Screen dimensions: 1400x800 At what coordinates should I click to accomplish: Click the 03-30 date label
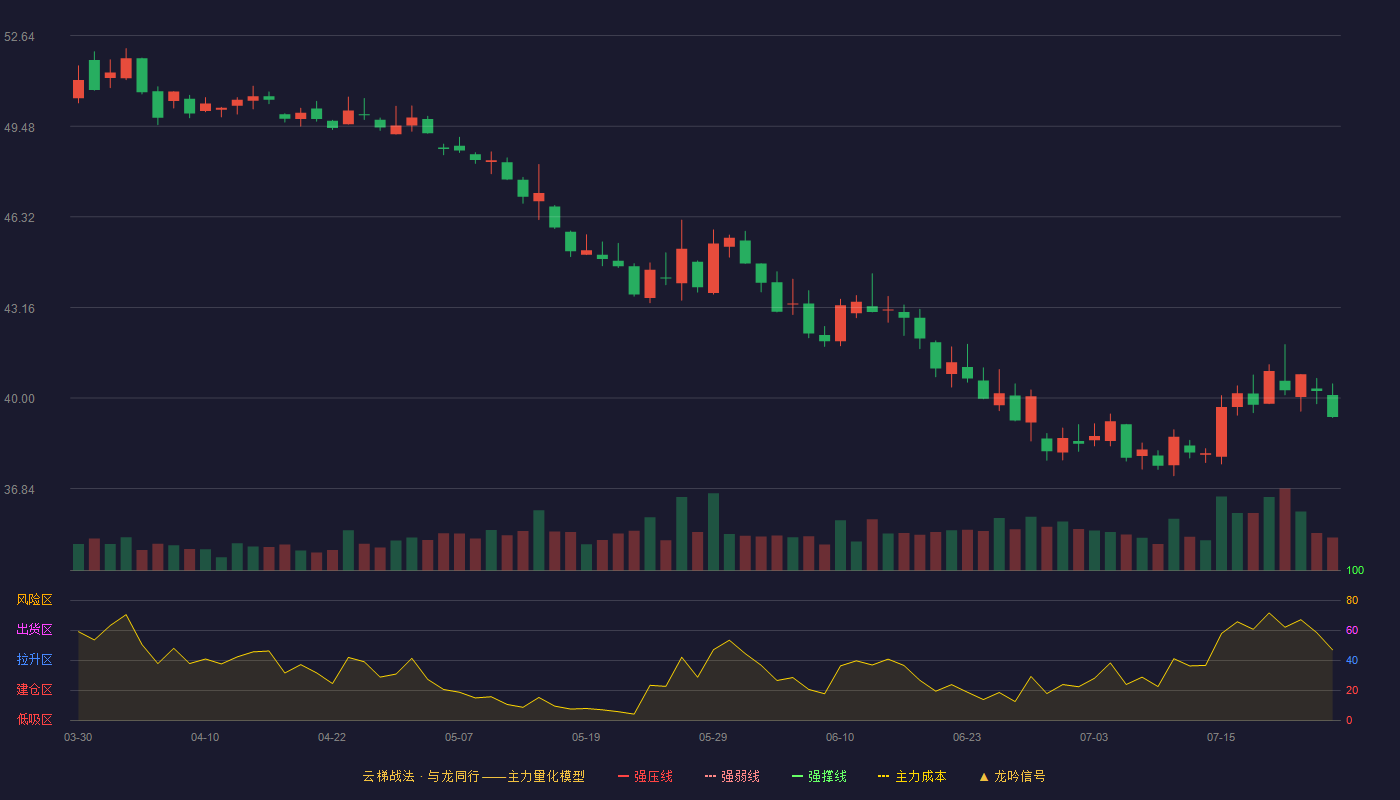78,737
